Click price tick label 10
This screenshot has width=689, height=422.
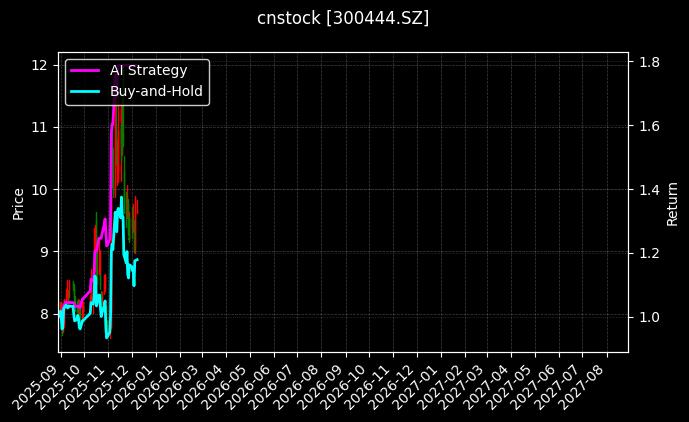tap(39, 189)
